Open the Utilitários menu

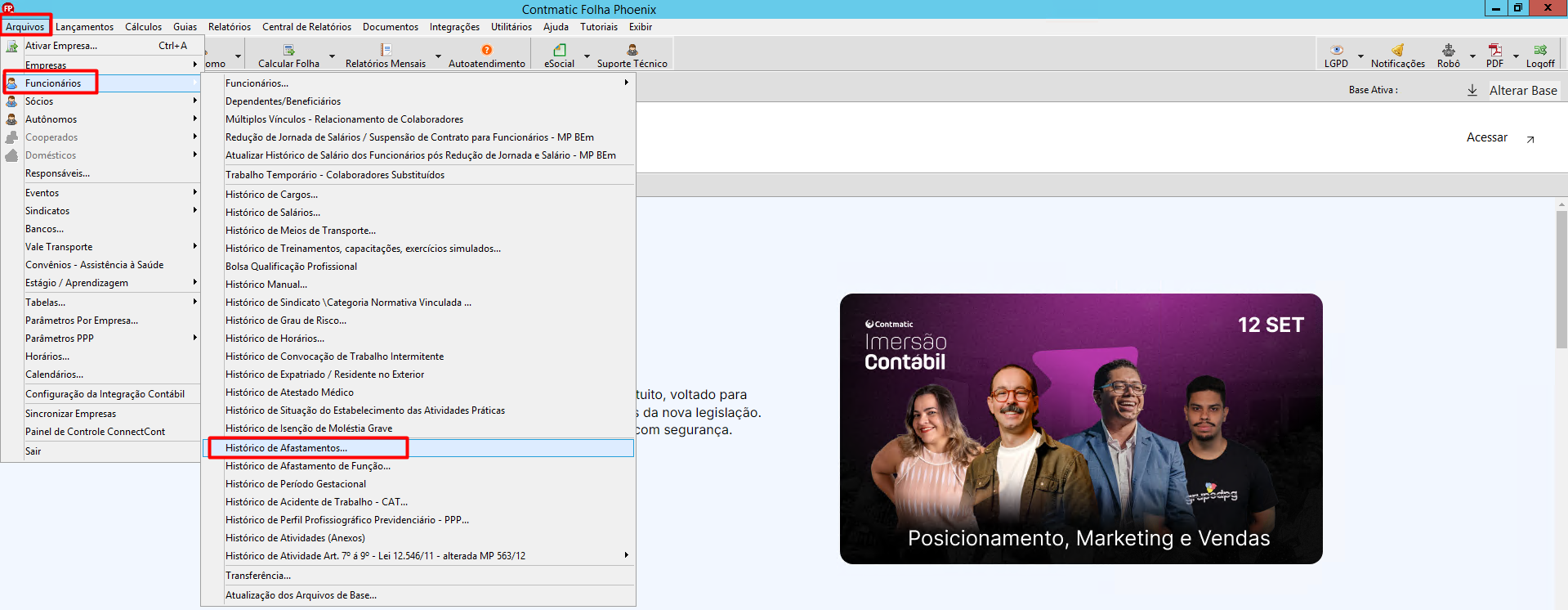pos(511,27)
